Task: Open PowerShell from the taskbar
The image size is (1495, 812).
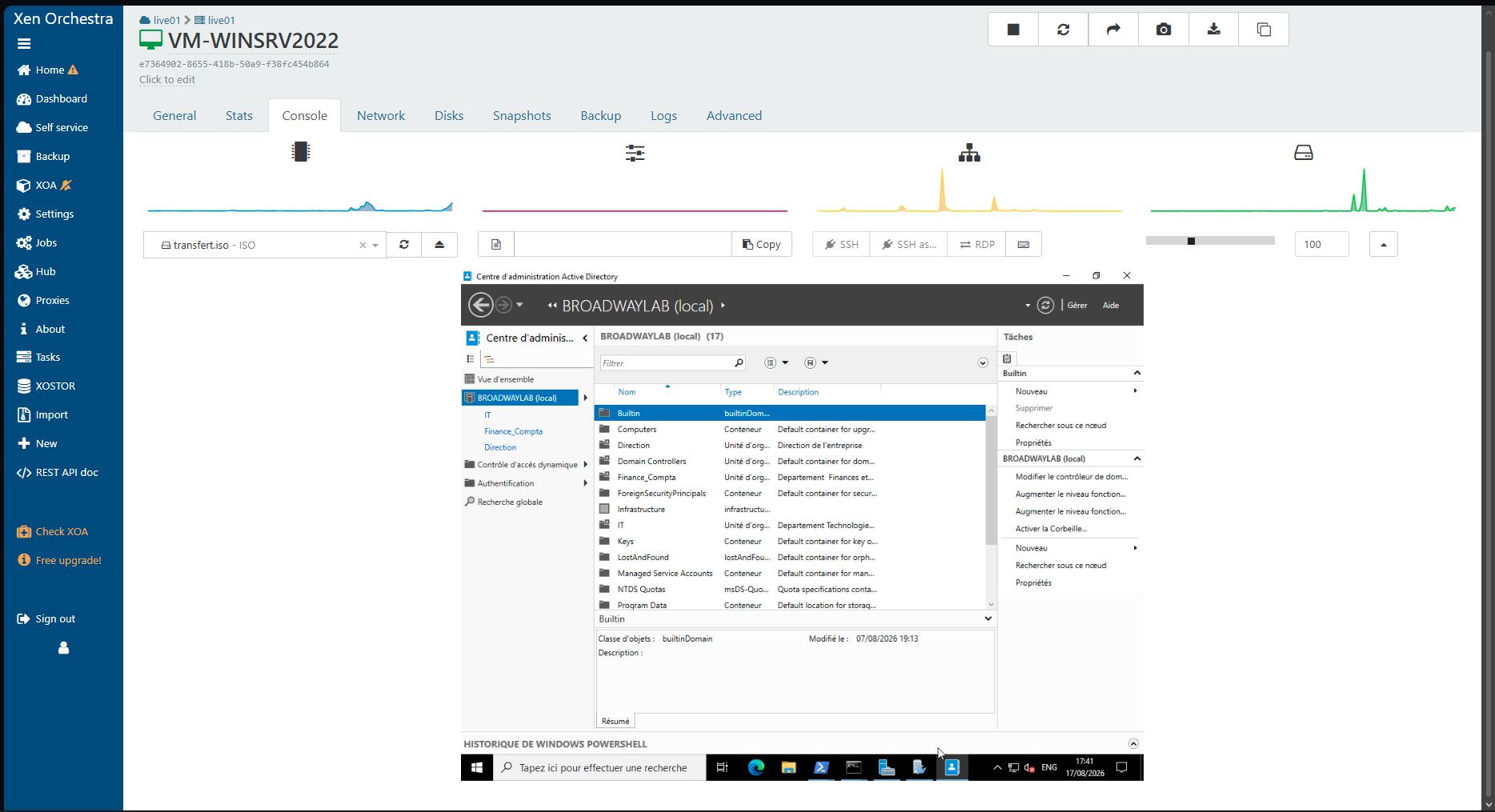Action: [x=821, y=767]
